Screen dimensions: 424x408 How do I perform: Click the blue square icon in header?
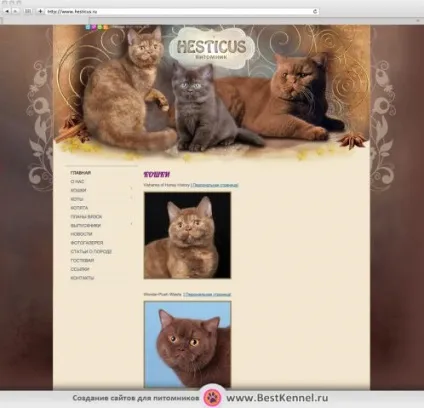[88, 27]
